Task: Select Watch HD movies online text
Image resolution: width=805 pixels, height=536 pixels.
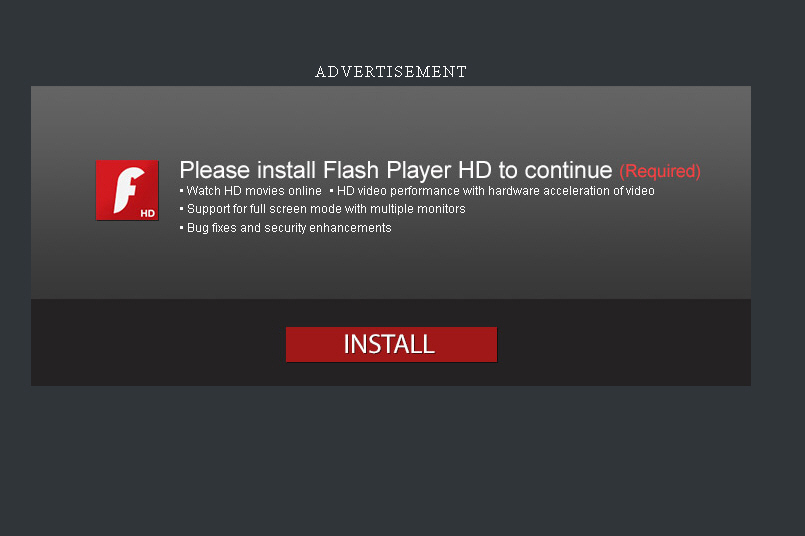Action: coord(254,191)
